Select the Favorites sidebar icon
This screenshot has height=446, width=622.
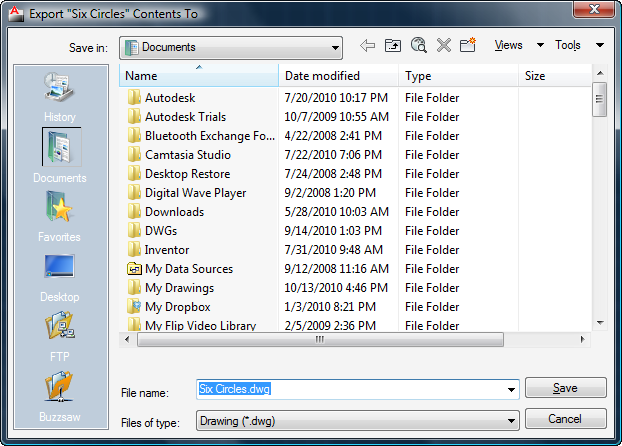point(60,217)
